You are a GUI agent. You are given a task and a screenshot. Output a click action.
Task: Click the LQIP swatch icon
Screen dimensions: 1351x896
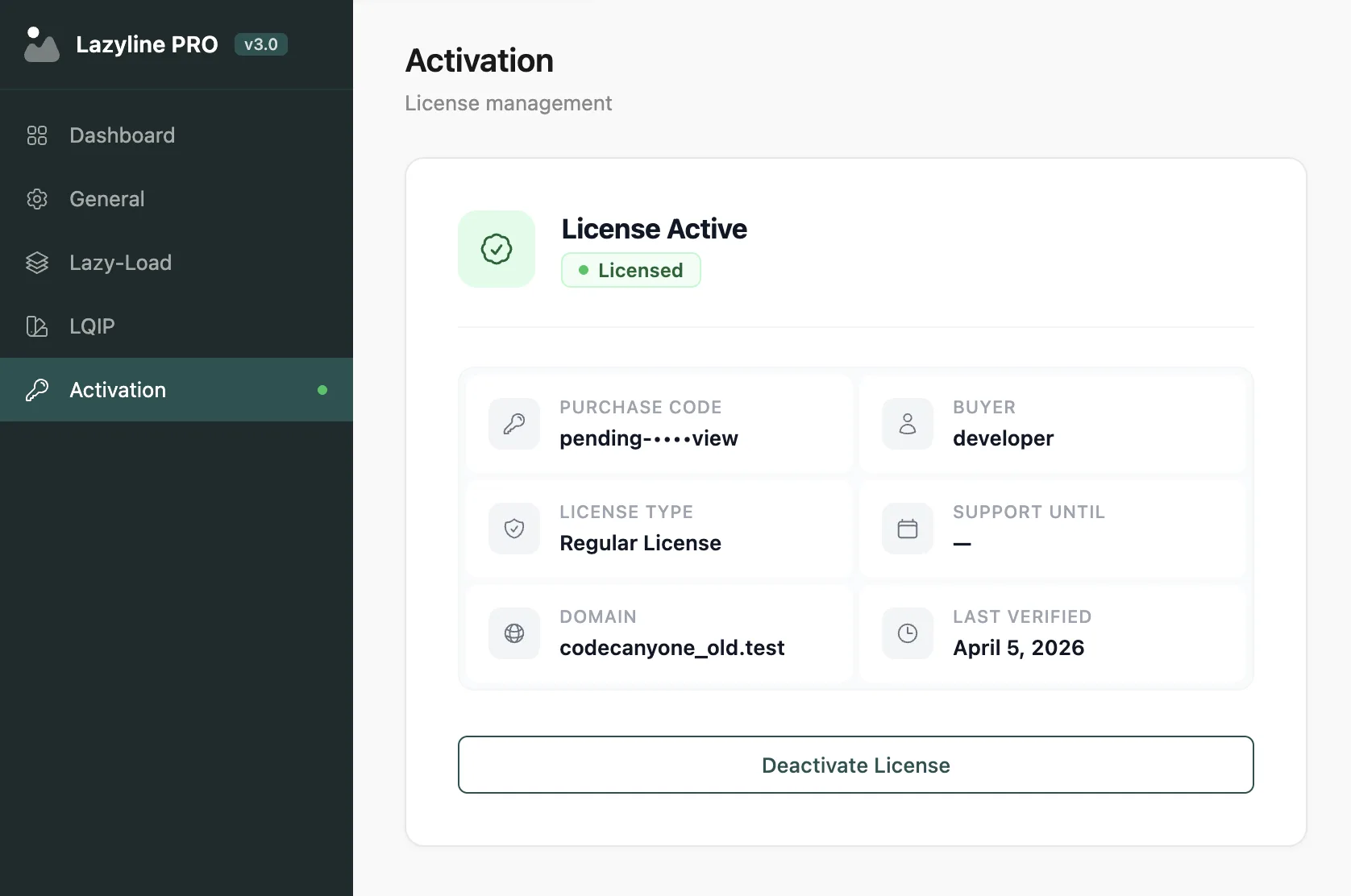pyautogui.click(x=37, y=326)
